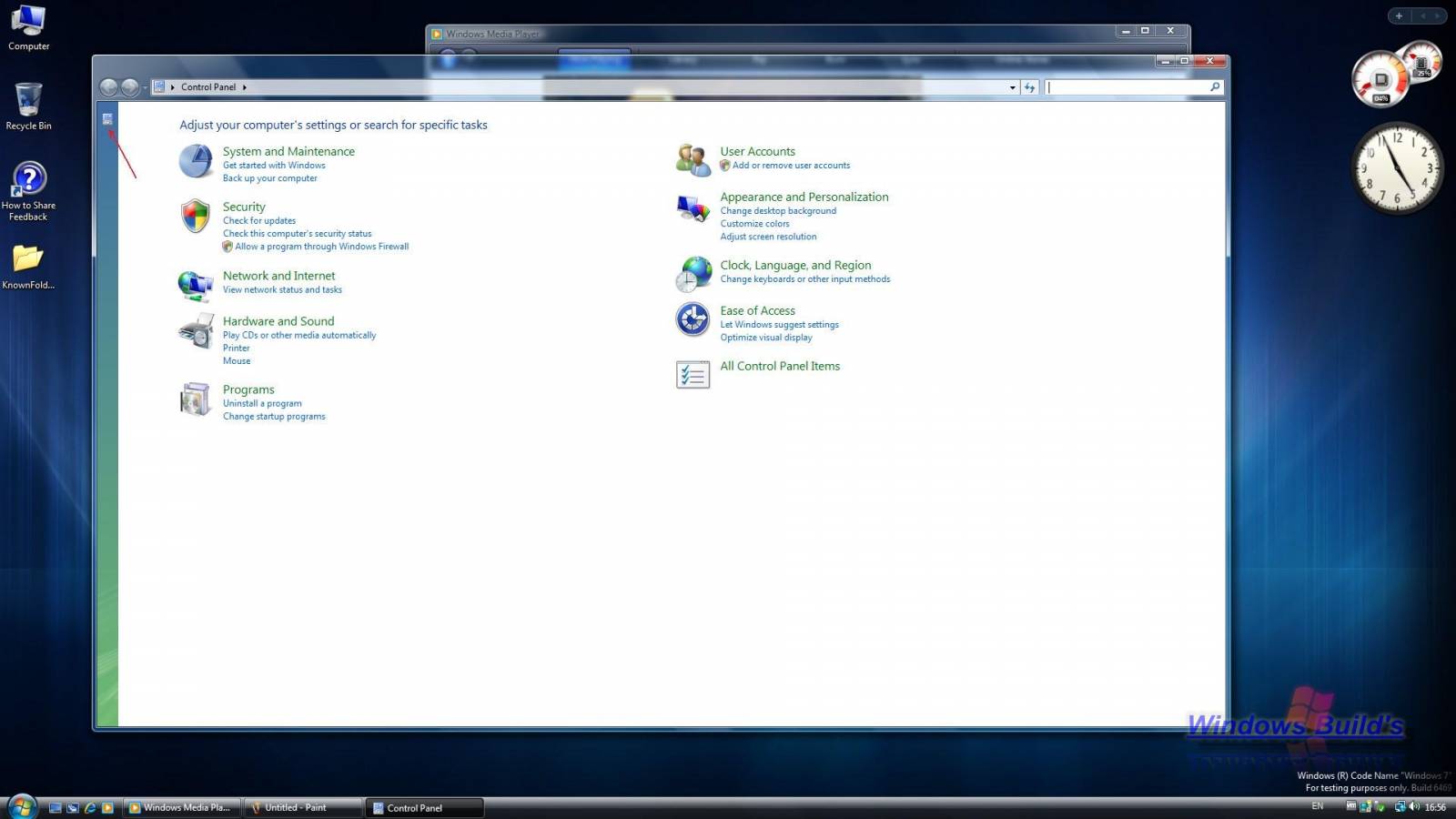
Task: Click the search magnifier icon
Action: [1215, 87]
